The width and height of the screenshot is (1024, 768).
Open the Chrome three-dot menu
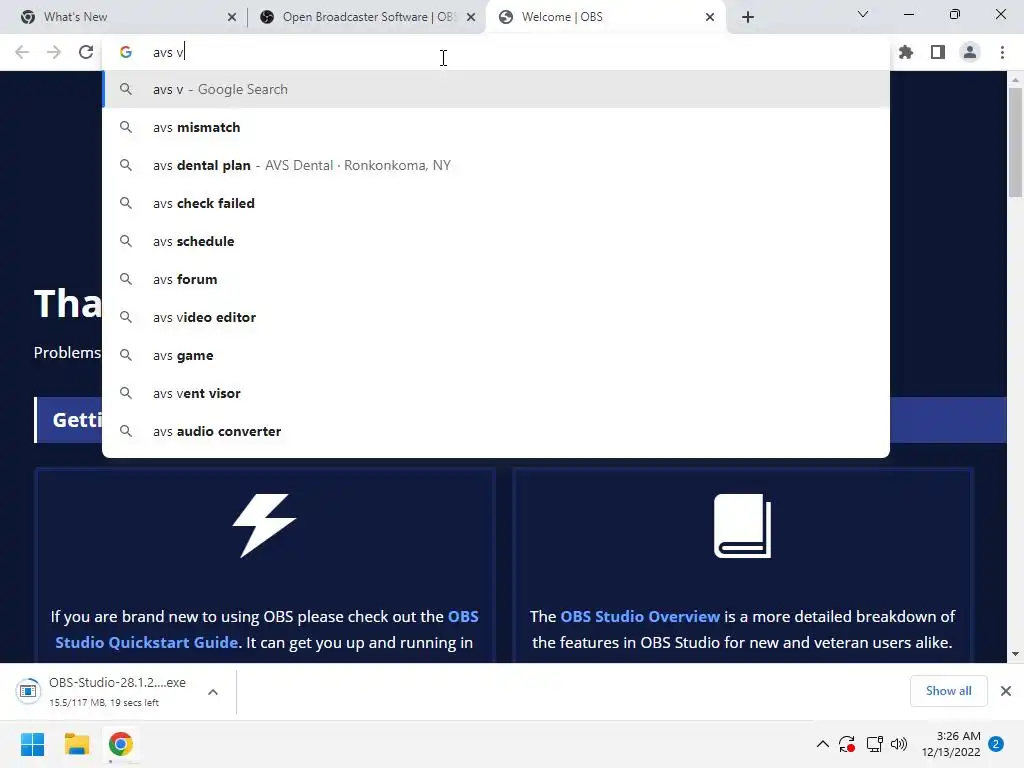coord(1002,52)
